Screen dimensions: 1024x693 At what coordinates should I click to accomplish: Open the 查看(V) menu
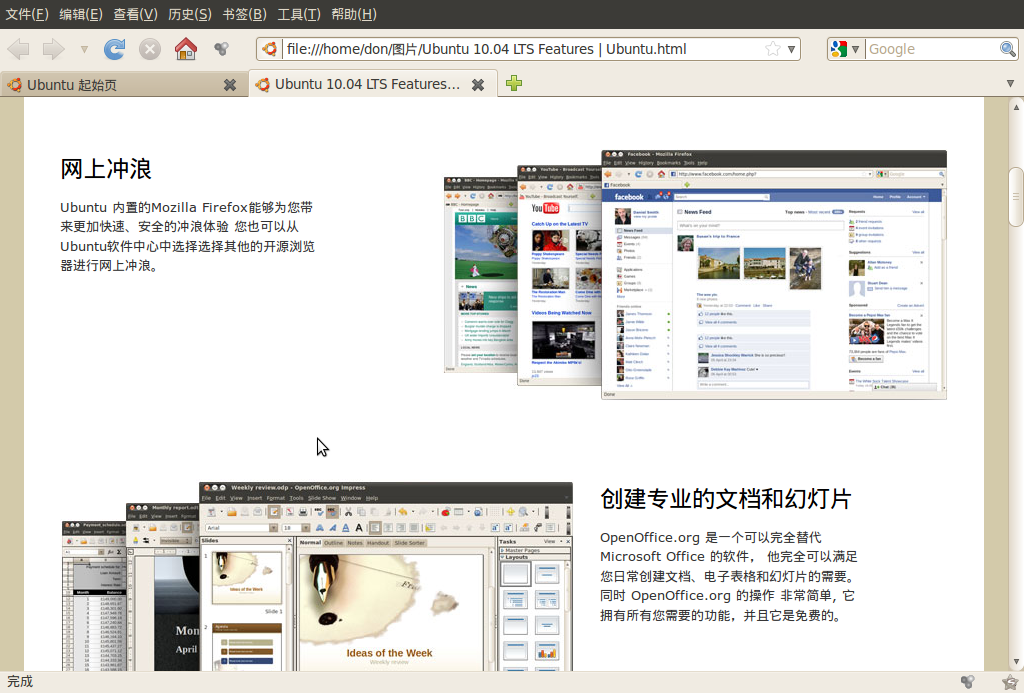pos(135,14)
